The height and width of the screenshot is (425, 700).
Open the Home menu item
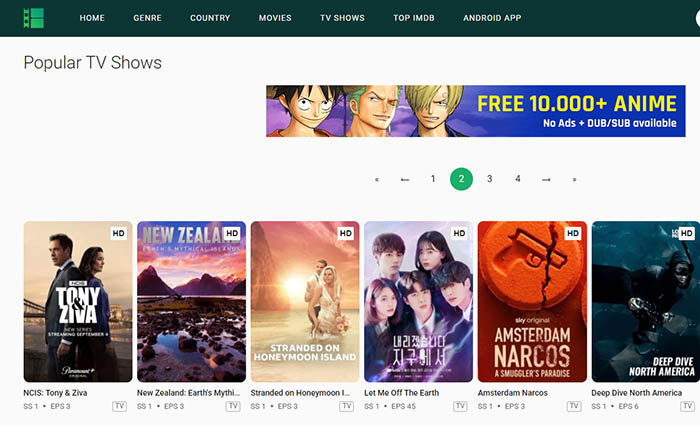click(92, 18)
